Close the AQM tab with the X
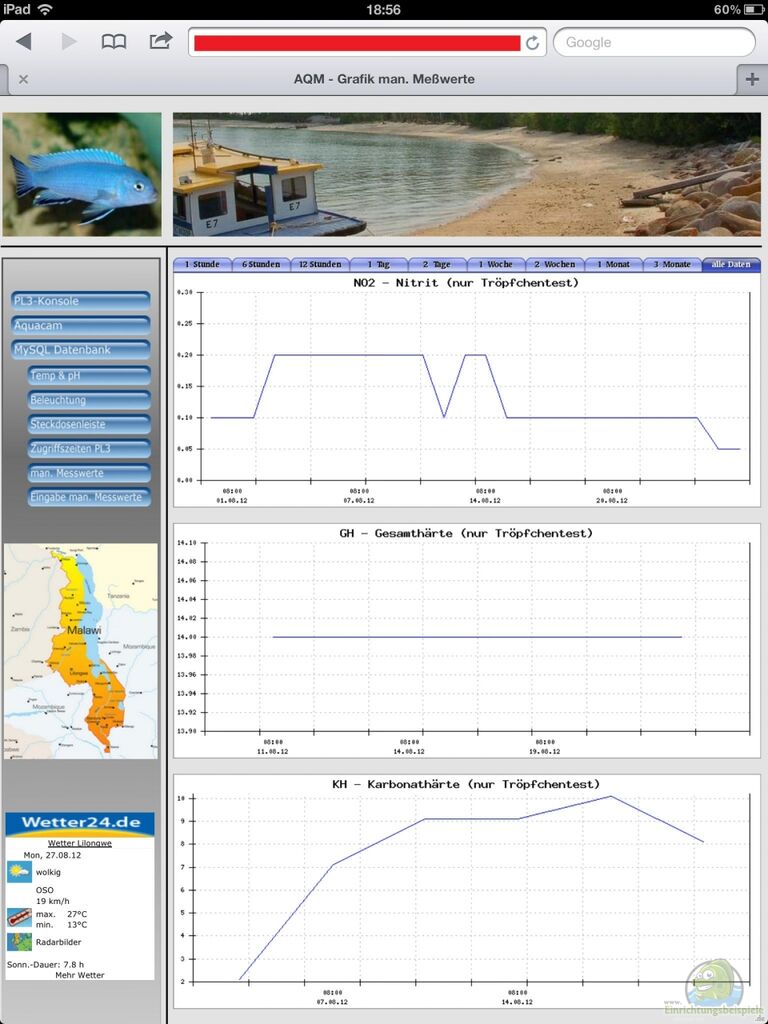This screenshot has height=1024, width=768. pyautogui.click(x=23, y=79)
